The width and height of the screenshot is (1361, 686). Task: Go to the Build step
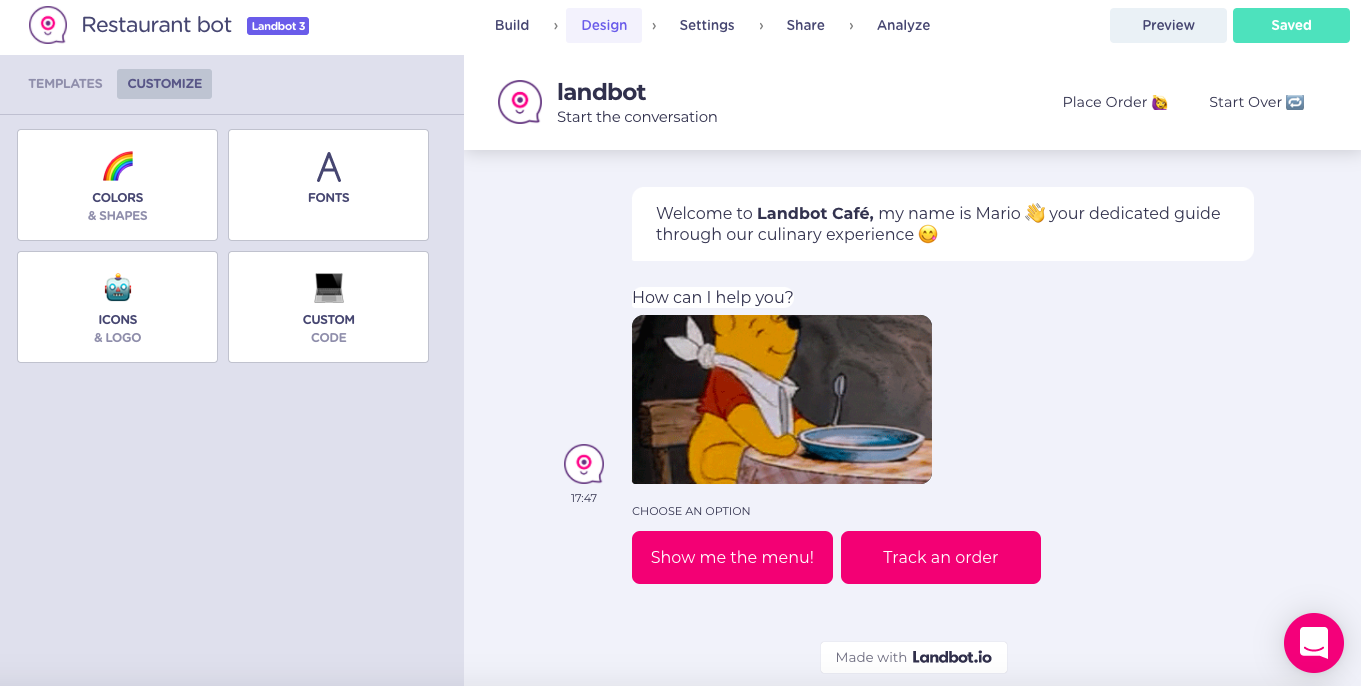[x=512, y=25]
